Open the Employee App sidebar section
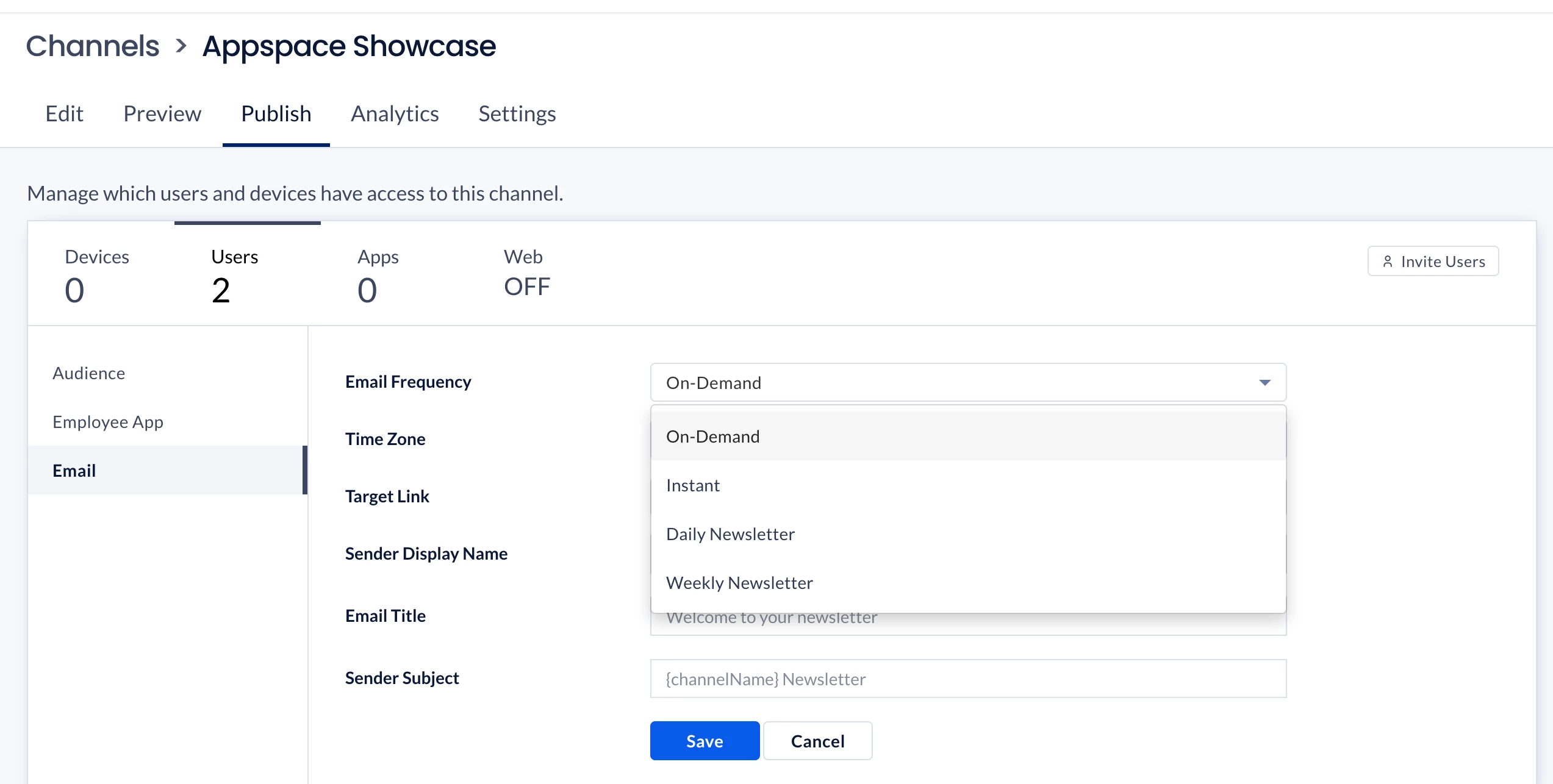The height and width of the screenshot is (784, 1553). click(108, 422)
